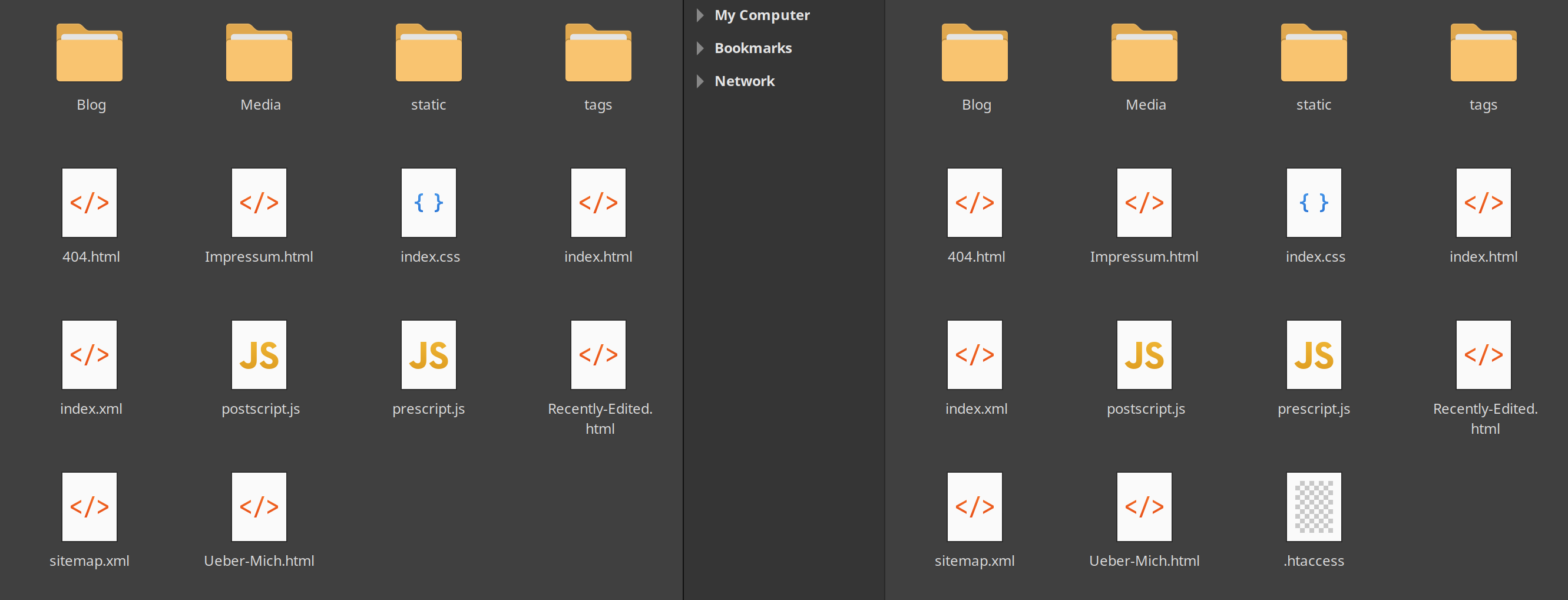Expand the Network tree arrow
Screen dimensions: 1568x600
700,80
